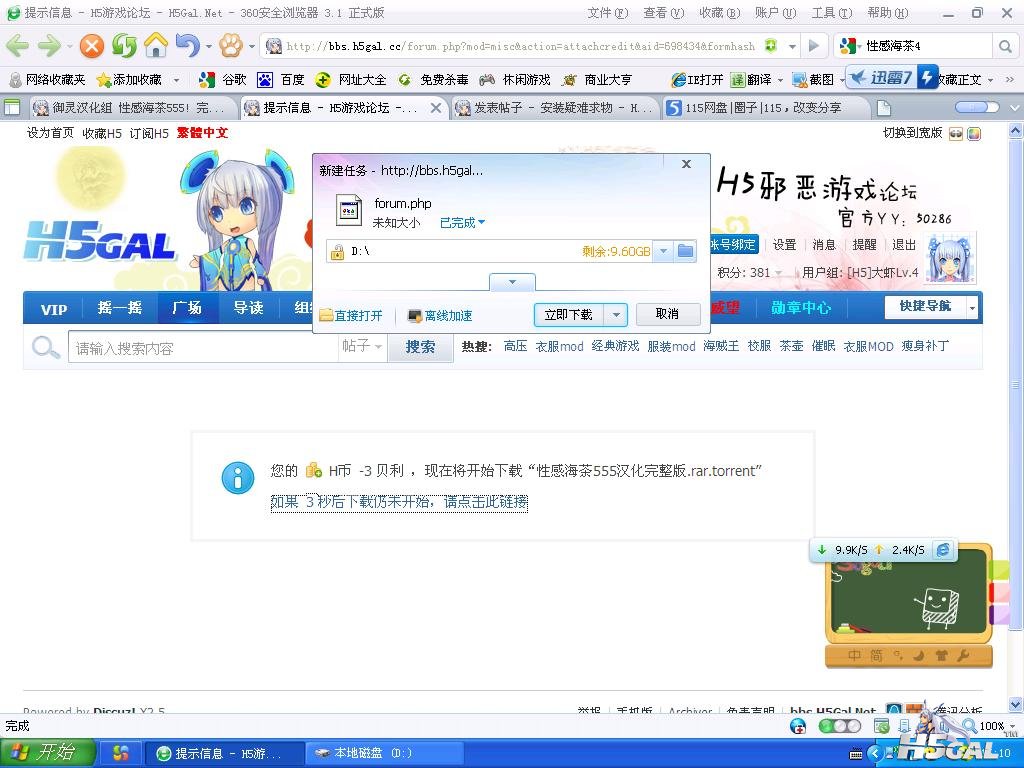
Task: Click the paw print toolbar icon
Action: (231, 46)
